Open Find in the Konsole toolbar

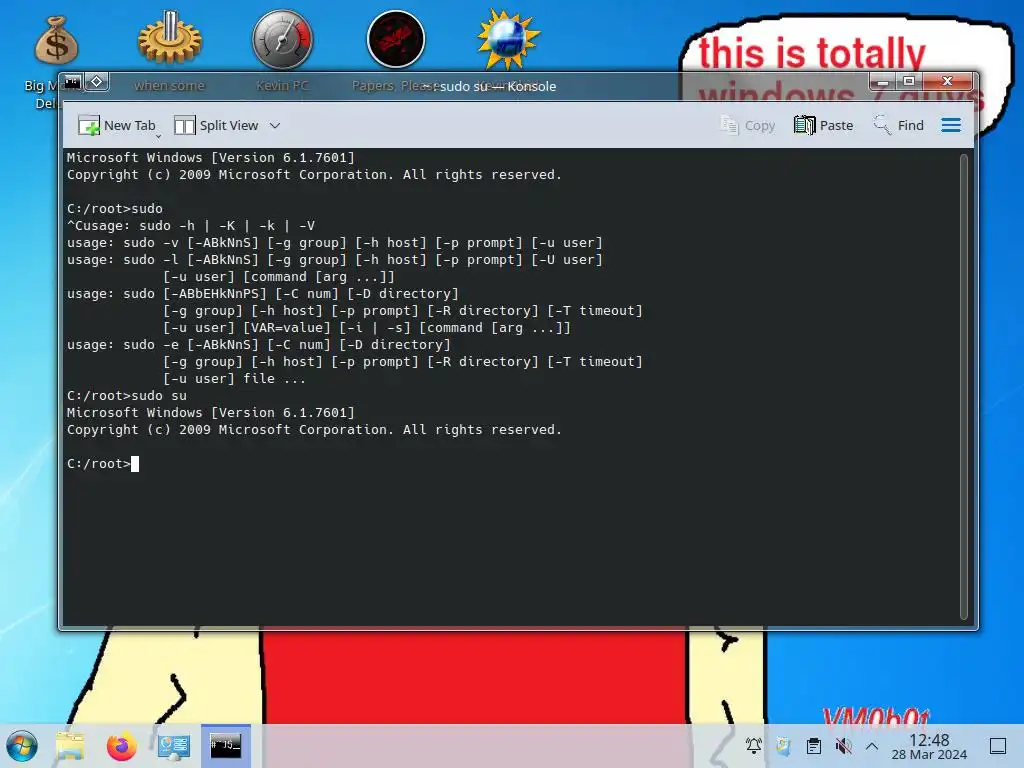coord(899,125)
